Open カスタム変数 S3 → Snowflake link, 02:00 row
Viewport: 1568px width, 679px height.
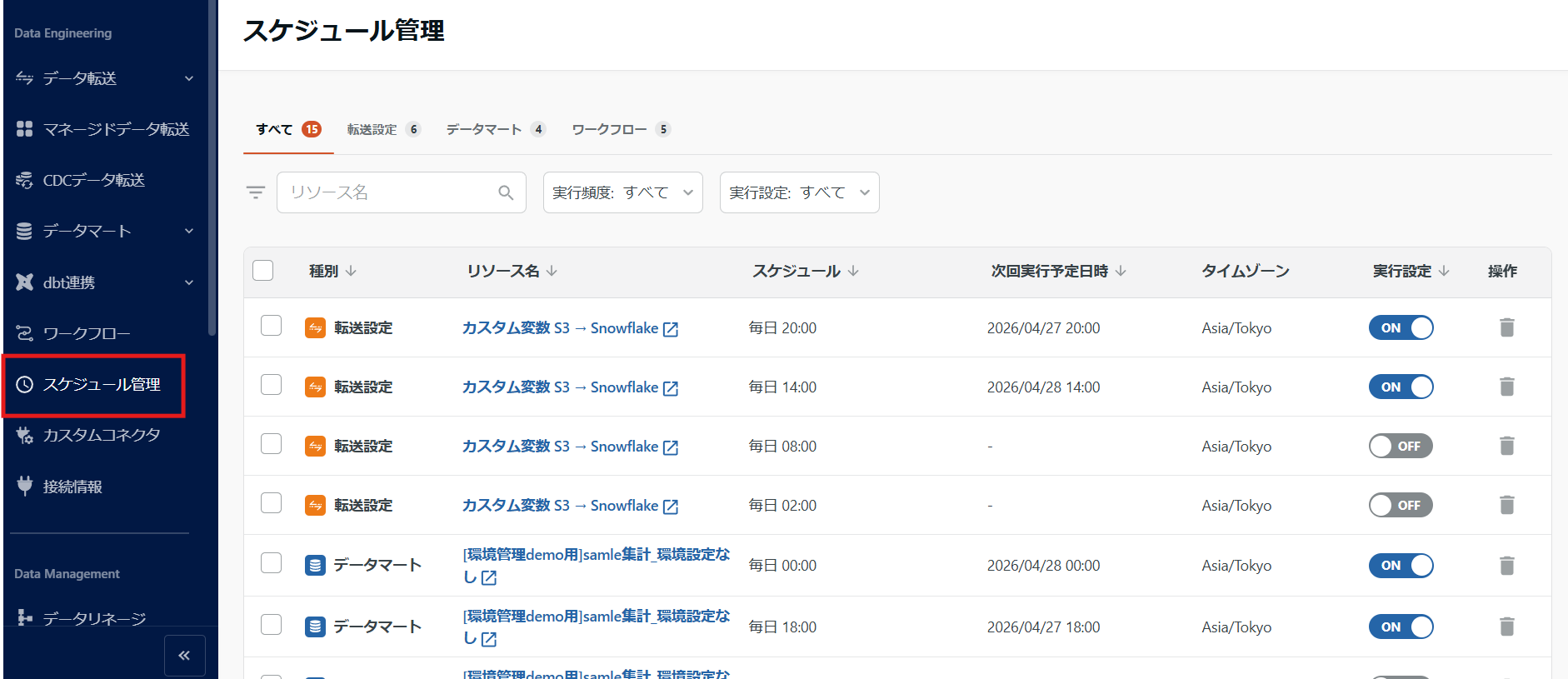click(x=561, y=505)
